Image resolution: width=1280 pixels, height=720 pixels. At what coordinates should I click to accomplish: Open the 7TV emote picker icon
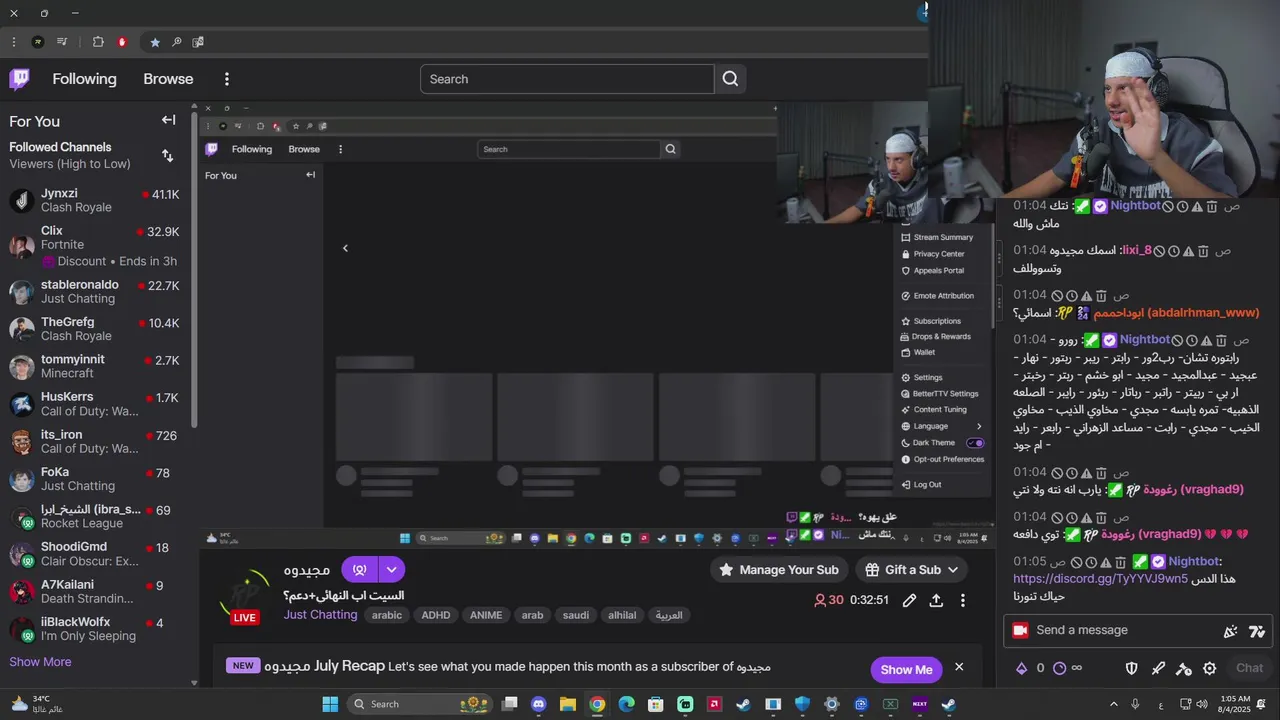pyautogui.click(x=1257, y=631)
